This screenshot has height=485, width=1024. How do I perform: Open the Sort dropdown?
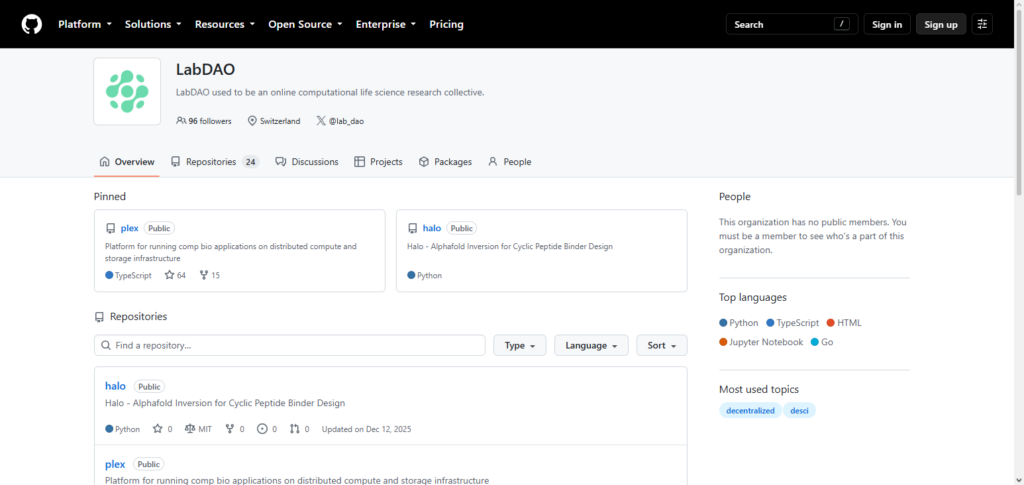[x=662, y=345]
